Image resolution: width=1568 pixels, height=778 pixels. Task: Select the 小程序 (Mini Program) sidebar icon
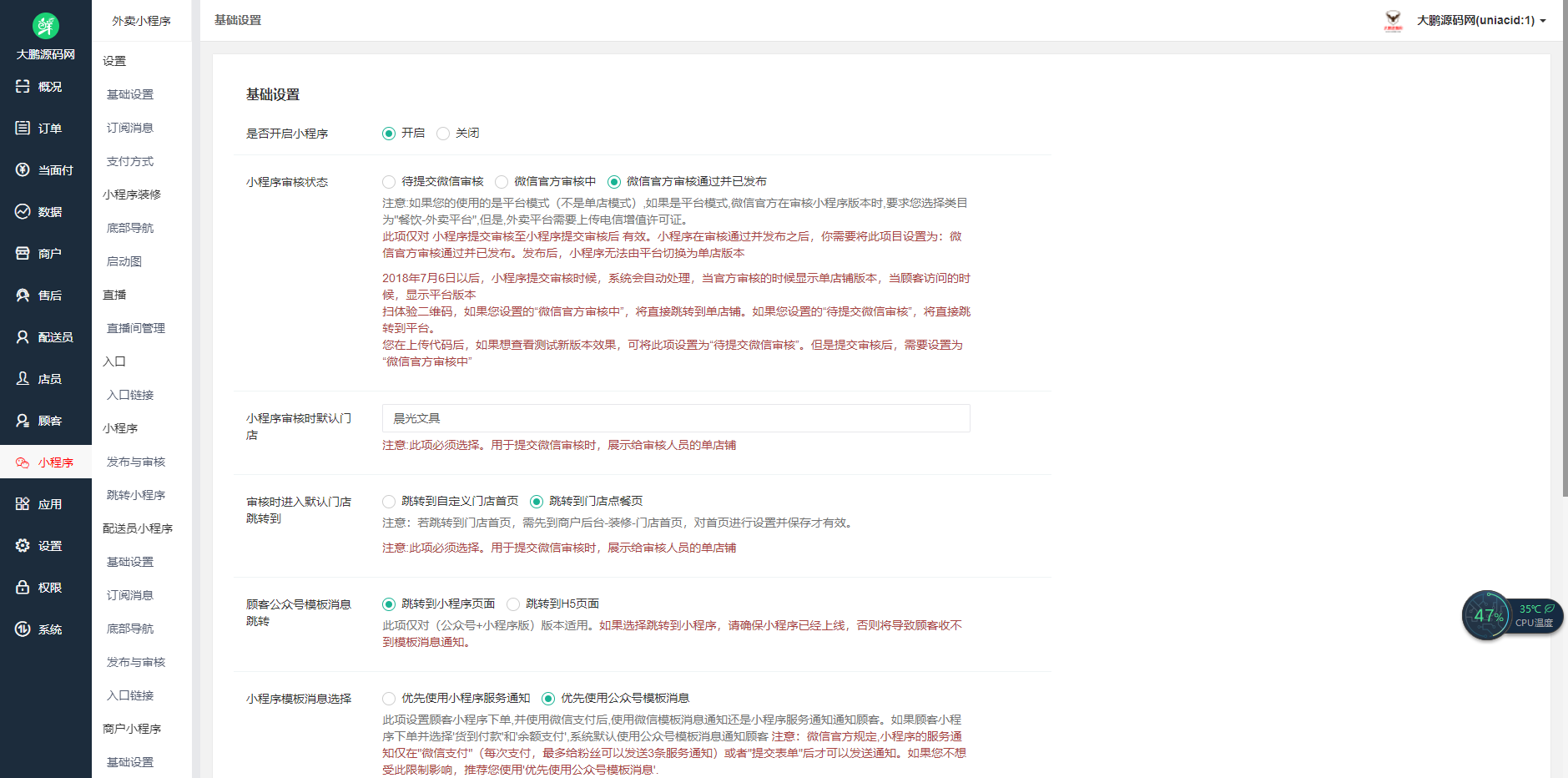click(46, 462)
